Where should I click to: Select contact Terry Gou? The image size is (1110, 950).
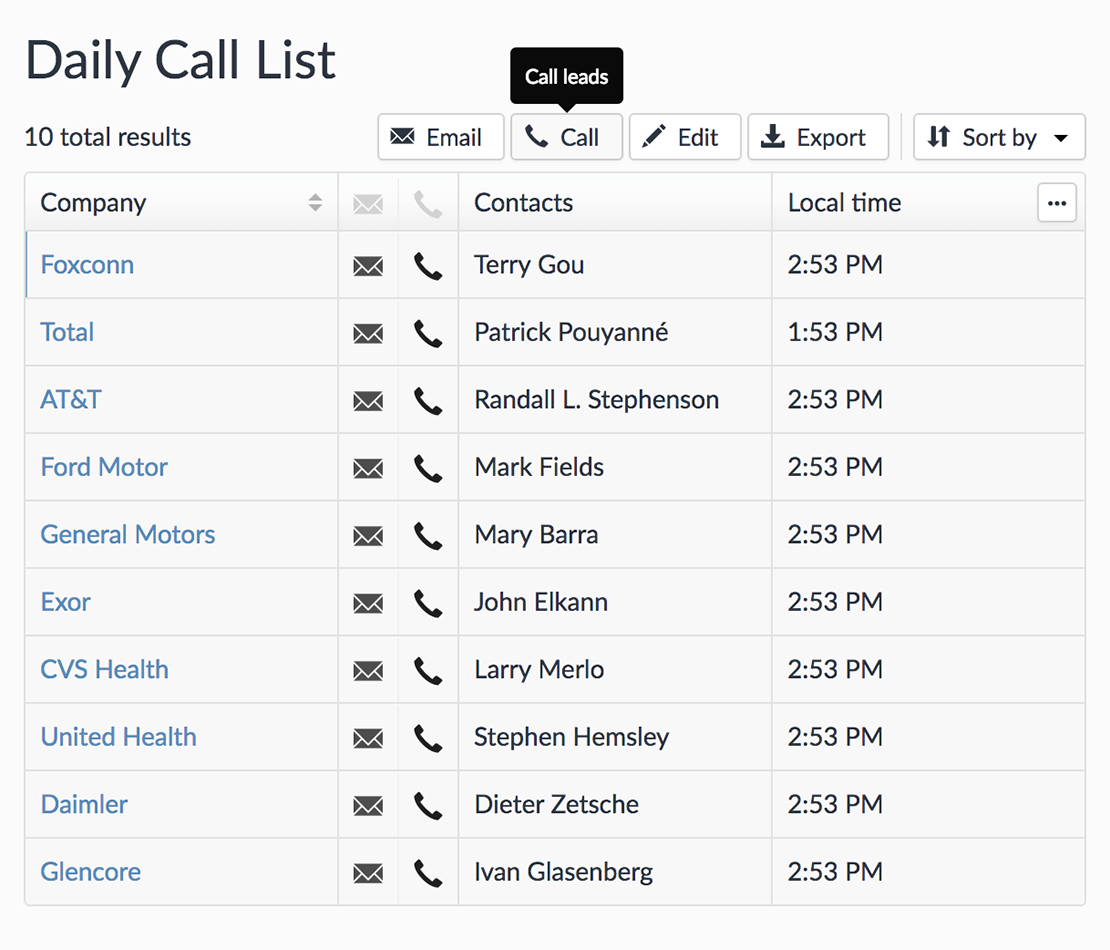529,265
